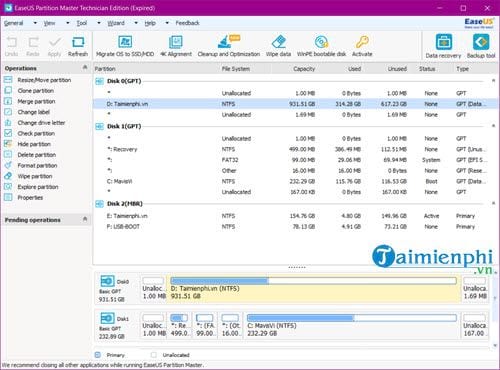Click C: MavisVi block in disk map
The height and width of the screenshot is (370, 500).
coord(352,325)
